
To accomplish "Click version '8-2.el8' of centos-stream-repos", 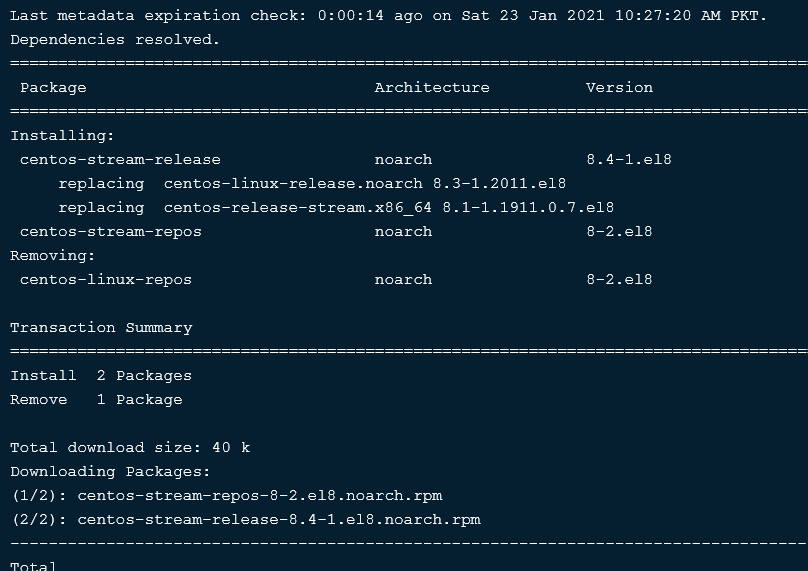I will click(x=619, y=232).
